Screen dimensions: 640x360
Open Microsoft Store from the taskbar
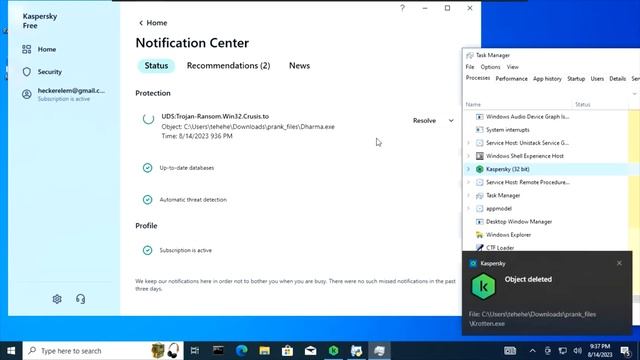click(x=287, y=351)
